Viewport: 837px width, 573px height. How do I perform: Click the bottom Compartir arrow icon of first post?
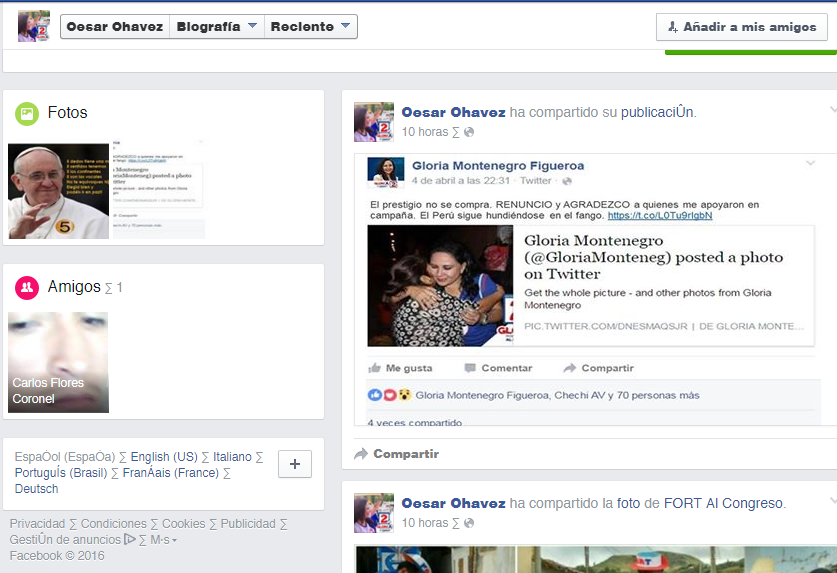pyautogui.click(x=361, y=454)
